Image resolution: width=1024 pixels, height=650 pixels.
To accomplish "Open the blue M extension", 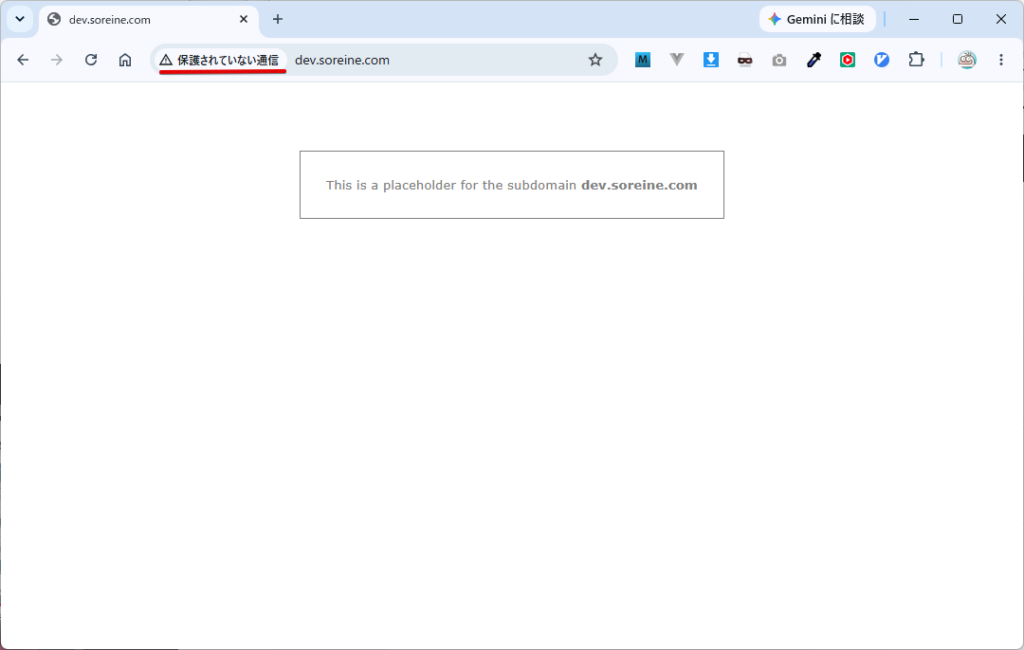I will tap(643, 60).
